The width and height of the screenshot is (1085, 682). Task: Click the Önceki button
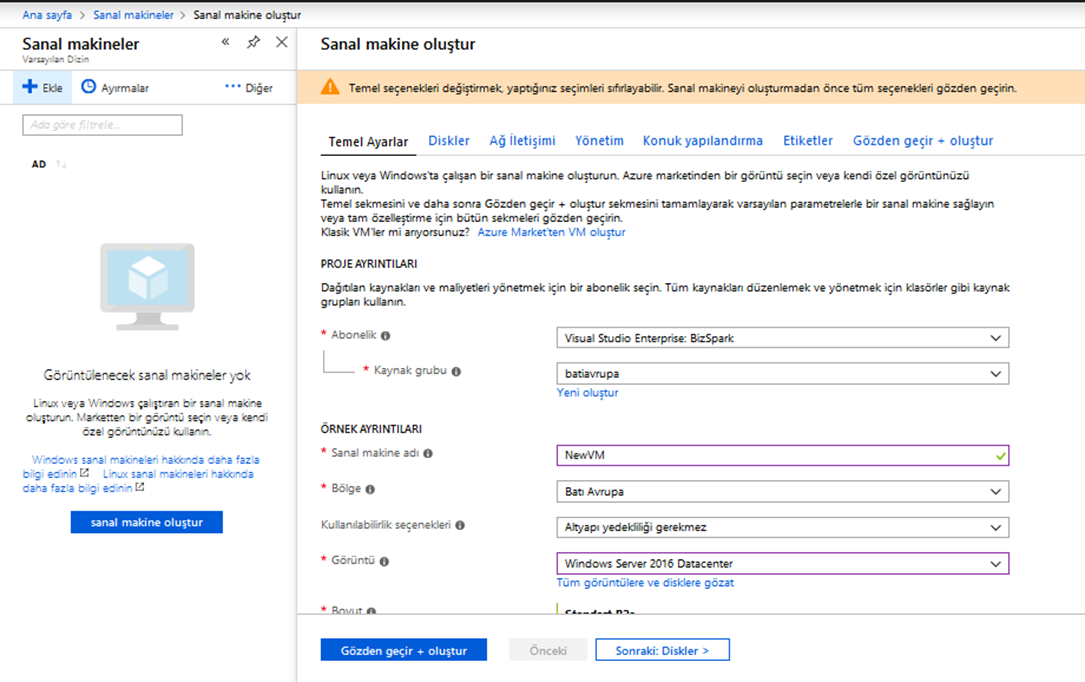pyautogui.click(x=548, y=650)
